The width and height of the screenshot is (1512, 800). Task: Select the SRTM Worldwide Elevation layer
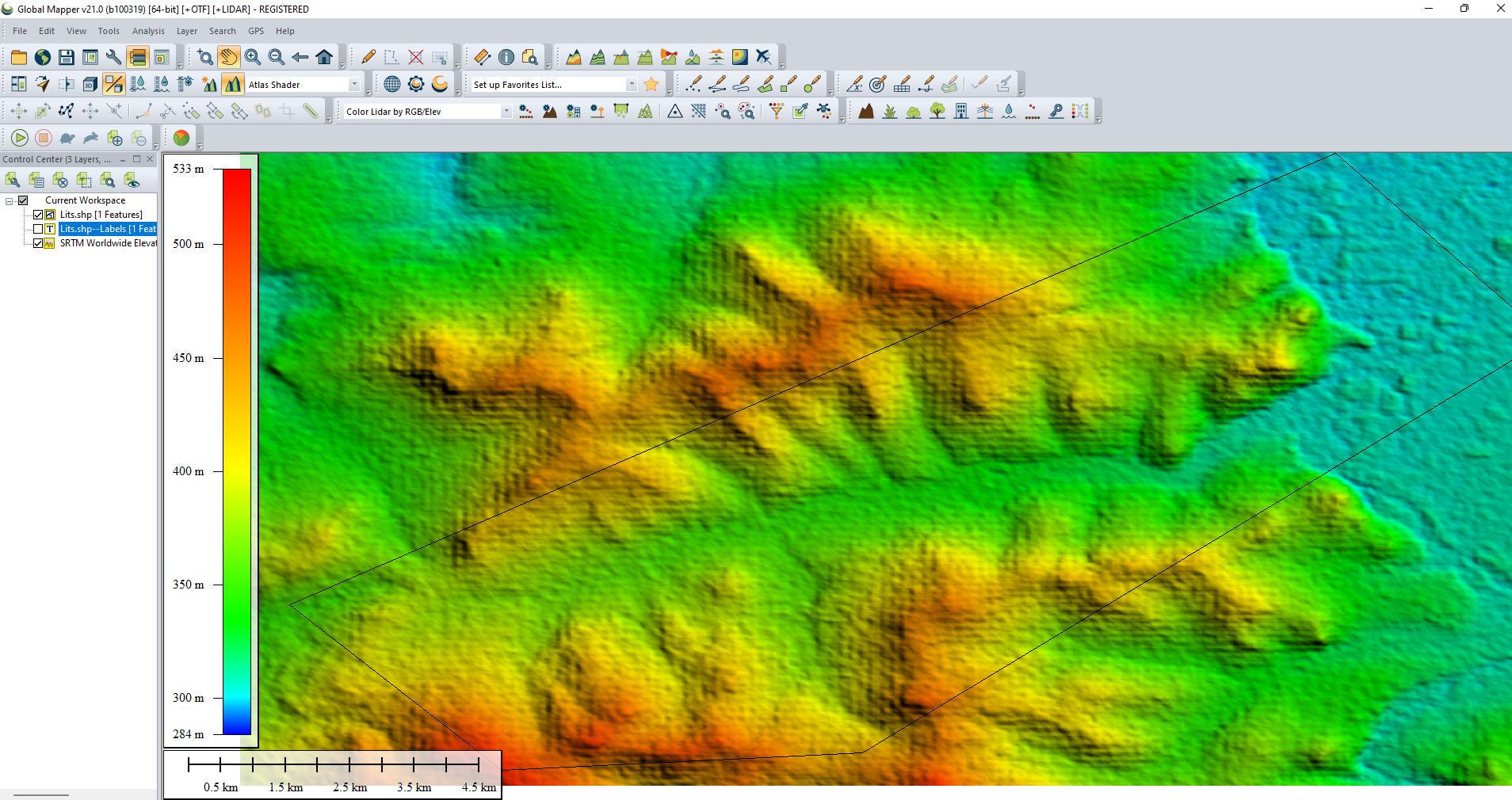(x=109, y=243)
